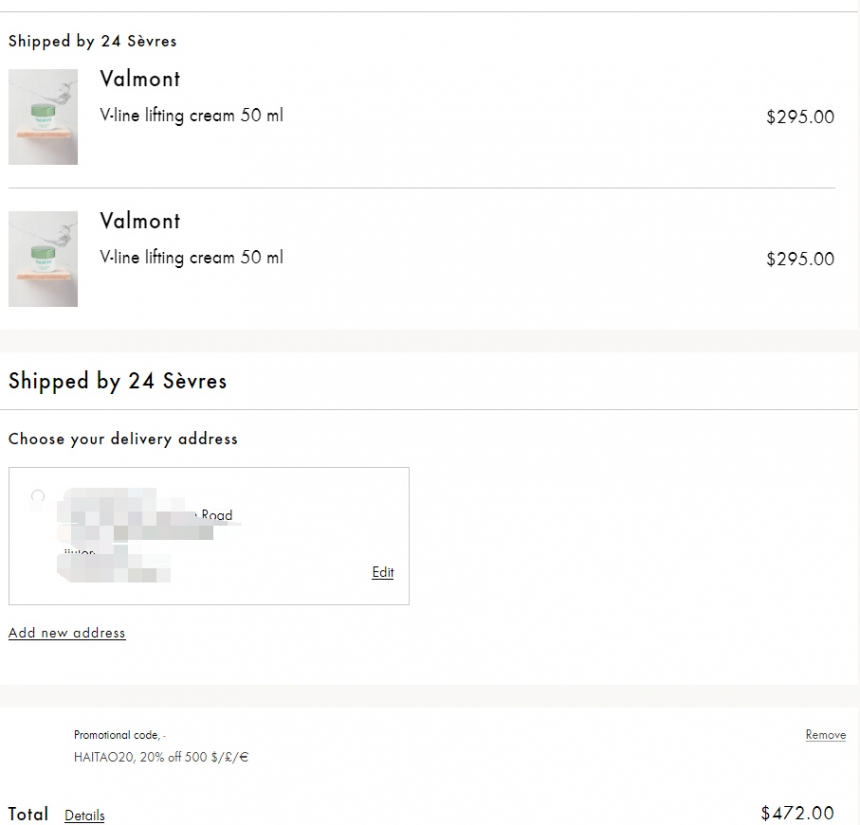The width and height of the screenshot is (860, 825).
Task: Click the Promotional code label
Action: click(118, 735)
